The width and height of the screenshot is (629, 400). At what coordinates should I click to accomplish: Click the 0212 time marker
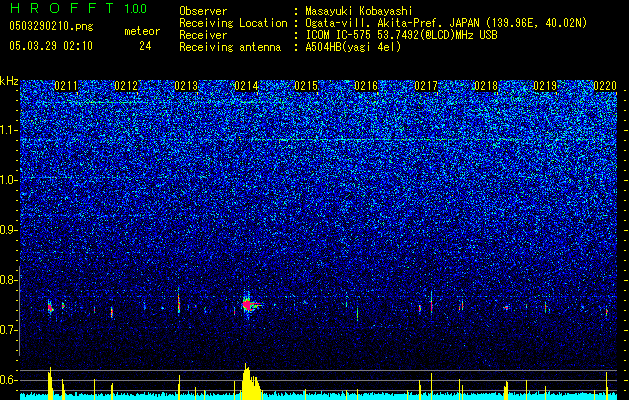126,86
